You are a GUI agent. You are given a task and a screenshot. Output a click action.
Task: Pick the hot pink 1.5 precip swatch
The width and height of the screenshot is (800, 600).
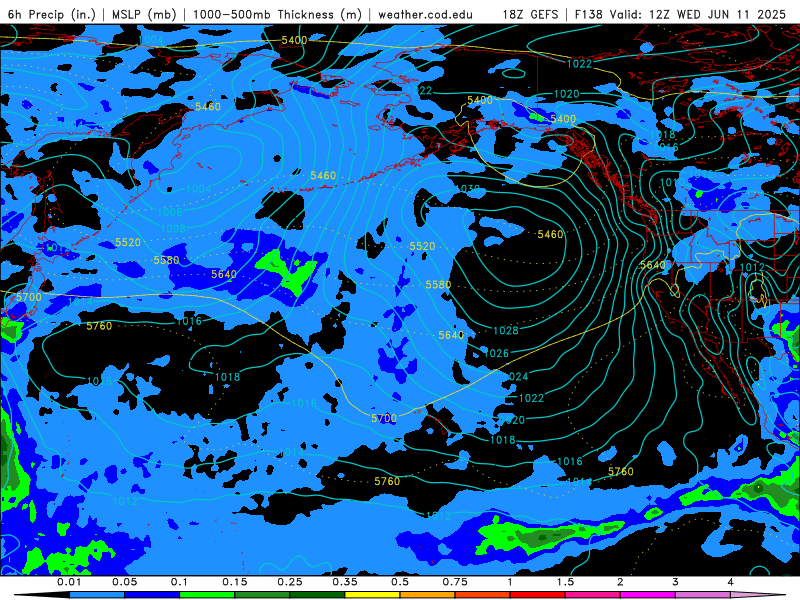[593, 595]
